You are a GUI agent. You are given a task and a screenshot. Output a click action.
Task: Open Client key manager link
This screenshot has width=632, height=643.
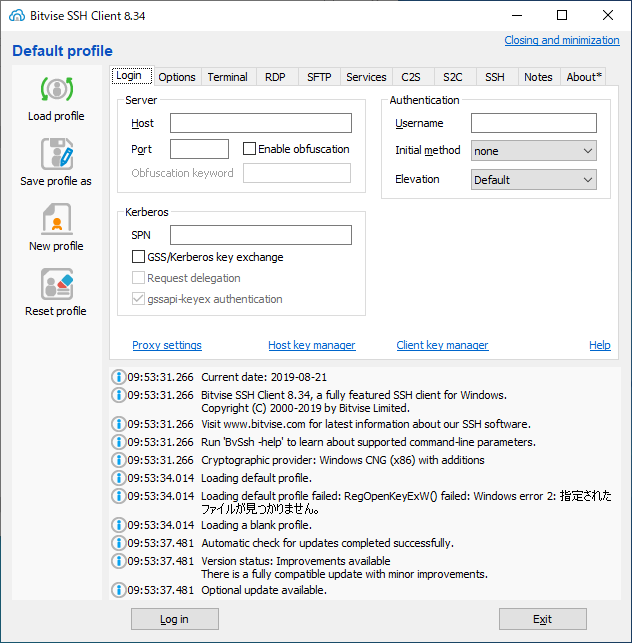tap(443, 345)
